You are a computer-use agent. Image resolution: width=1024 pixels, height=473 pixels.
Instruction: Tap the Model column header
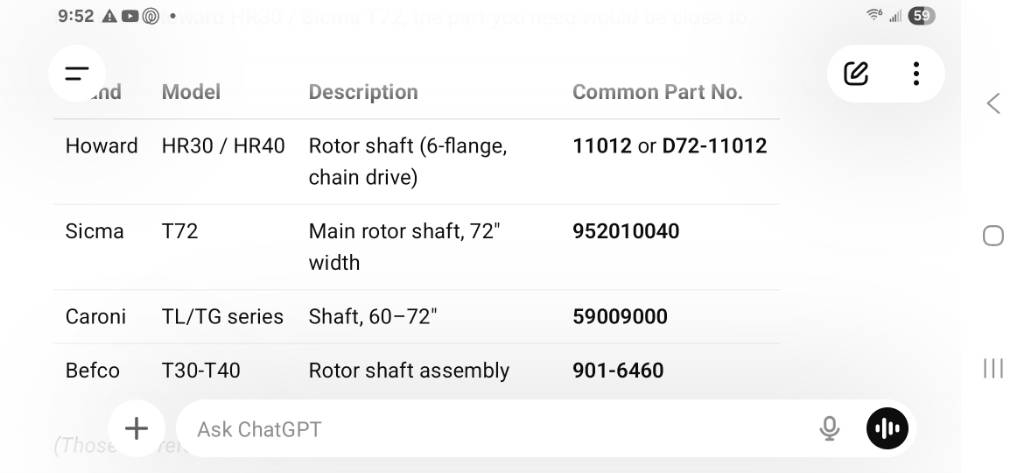(x=191, y=92)
